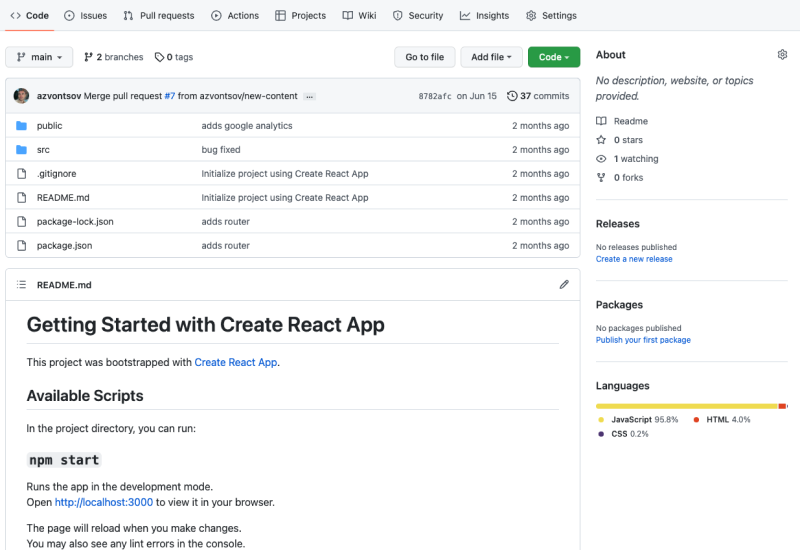The width and height of the screenshot is (801, 550).
Task: Open the .gitignore file
Action: coord(57,174)
